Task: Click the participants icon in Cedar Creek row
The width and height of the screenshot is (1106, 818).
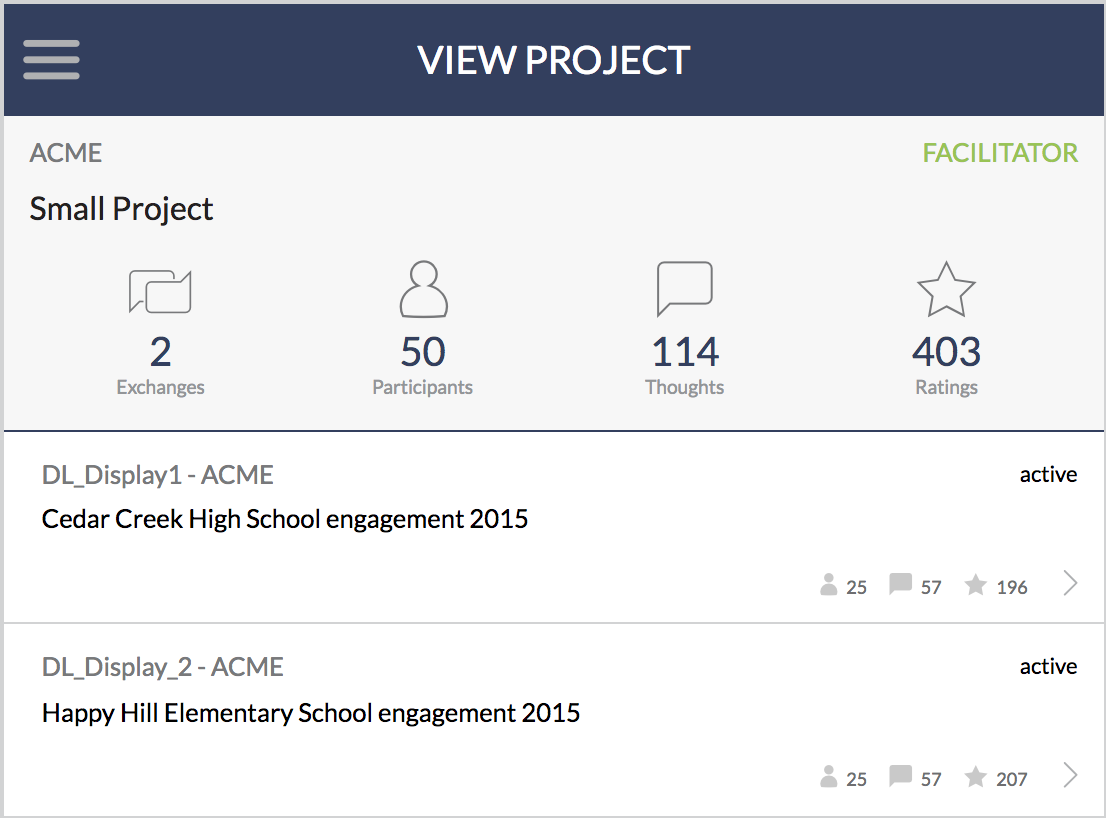Action: point(829,585)
